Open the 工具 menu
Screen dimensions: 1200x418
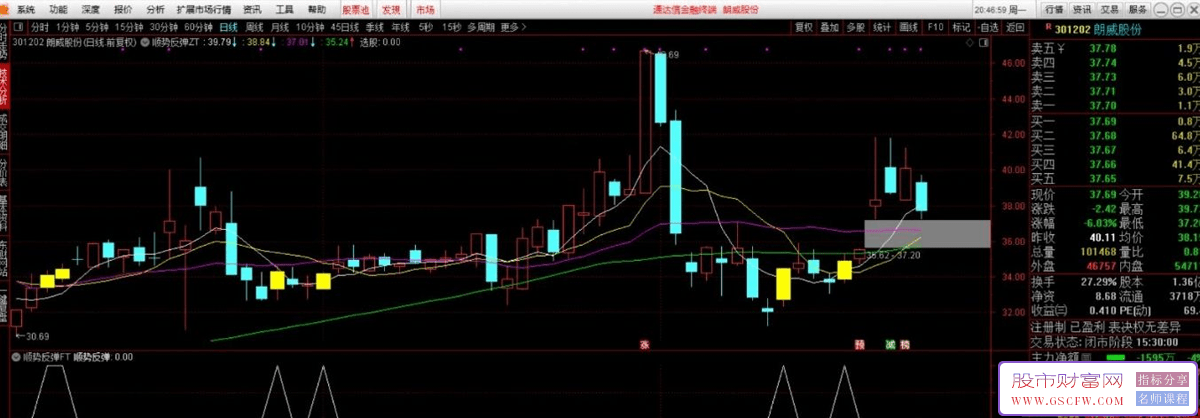pos(285,8)
